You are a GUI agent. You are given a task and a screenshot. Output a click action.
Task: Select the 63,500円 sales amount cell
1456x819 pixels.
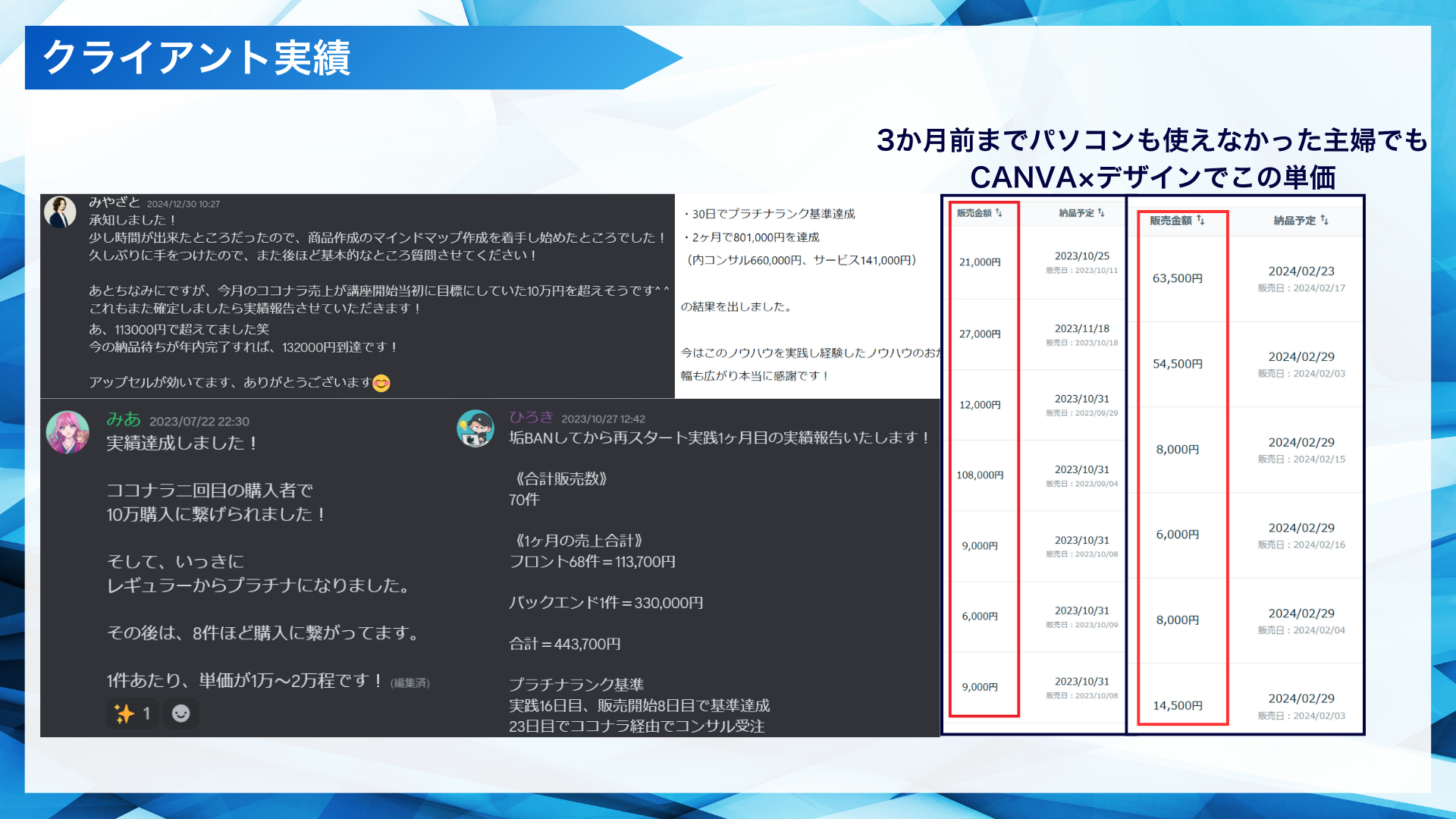click(1178, 278)
